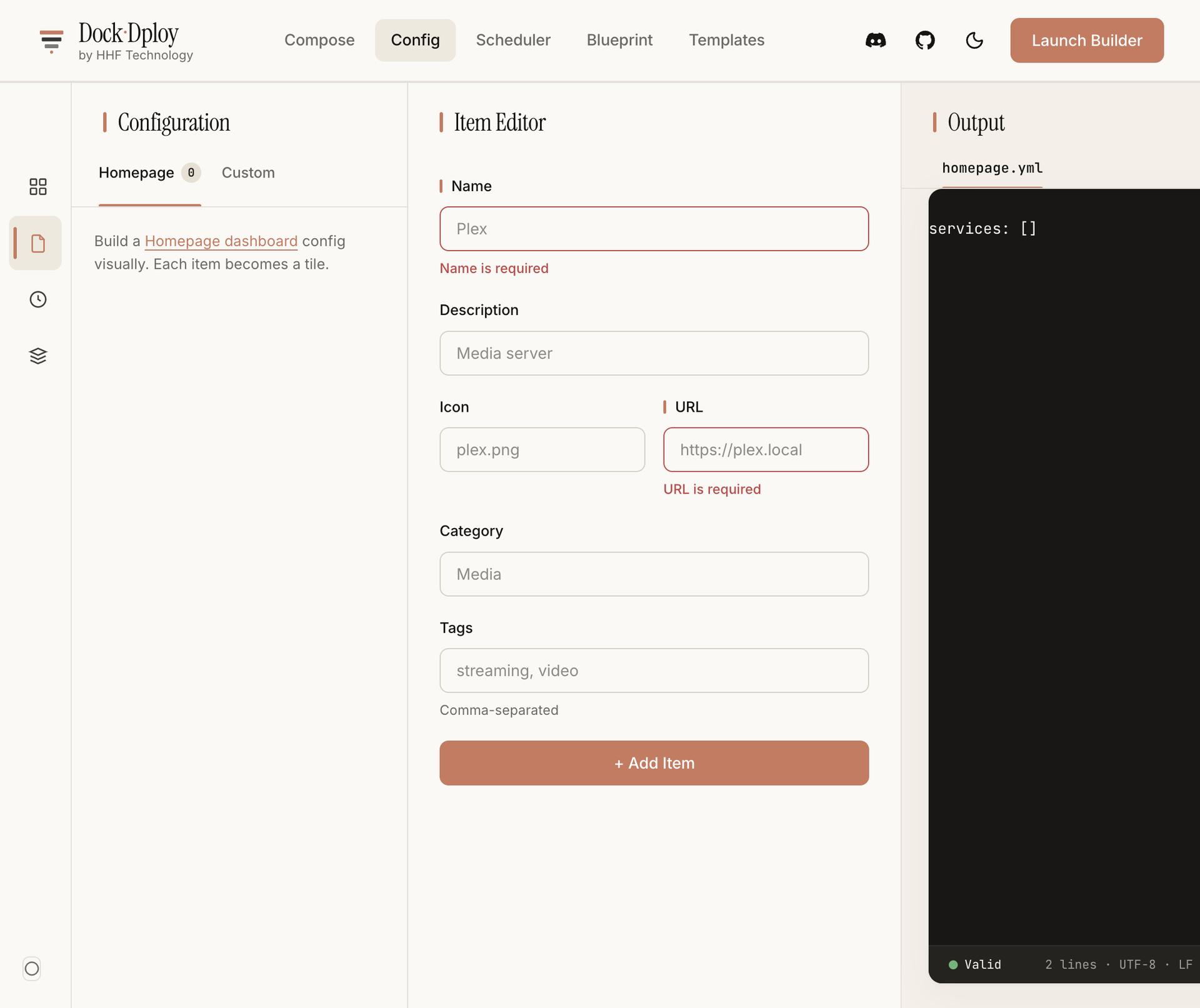Select the Homepage configuration tab
The image size is (1200, 1008).
point(149,173)
